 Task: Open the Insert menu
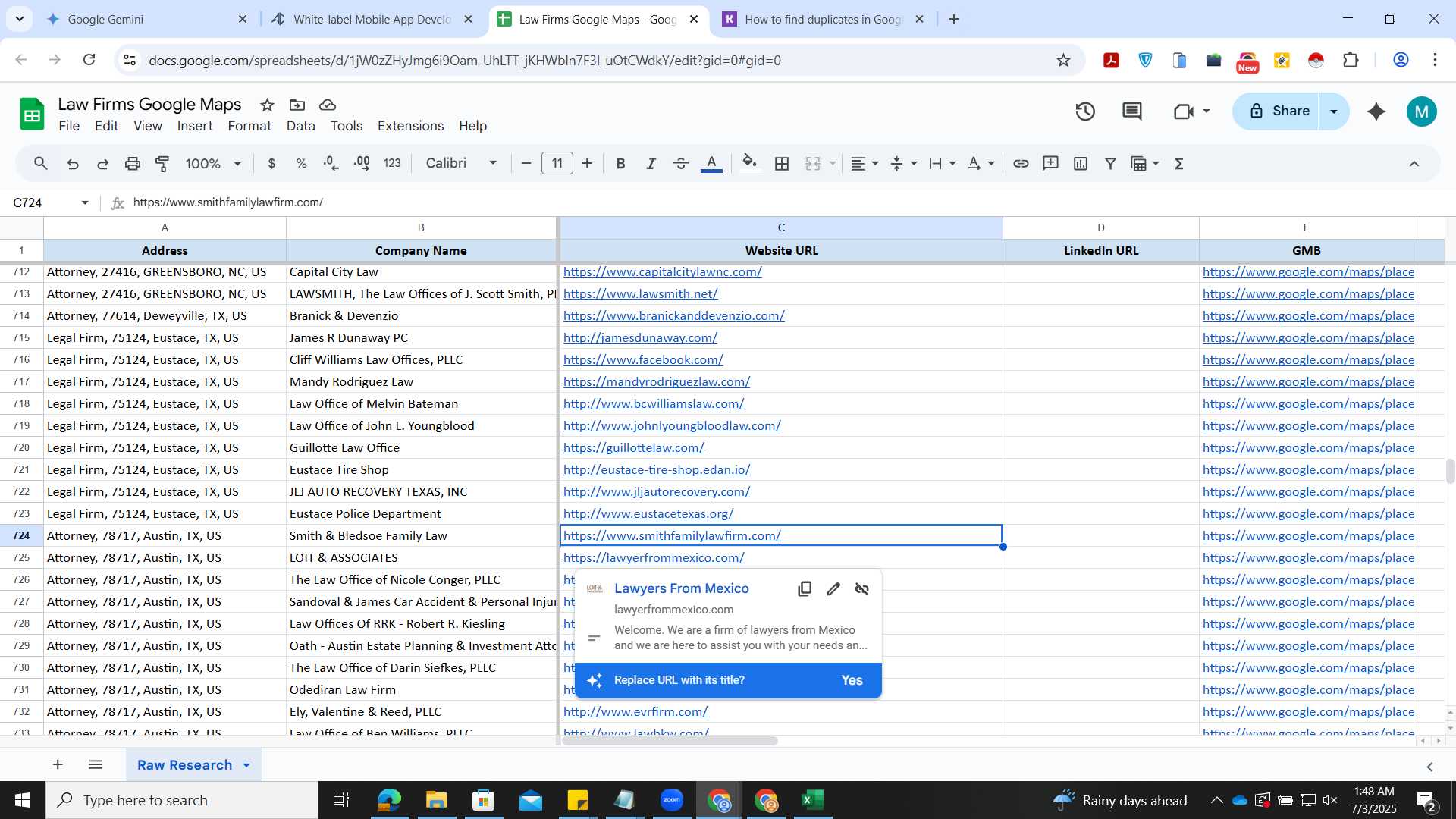(x=195, y=126)
